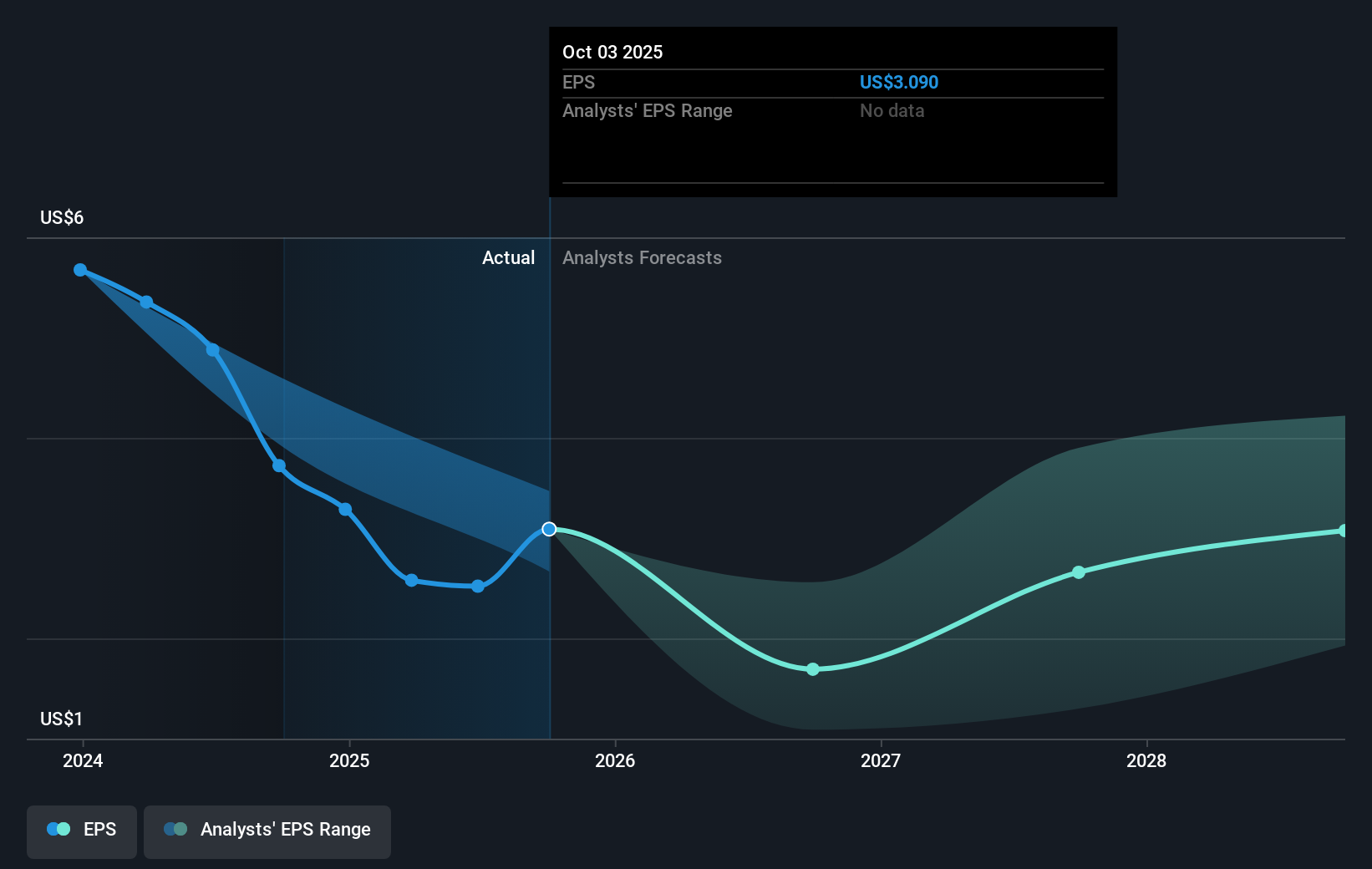Screen dimensions: 1372x869
Task: Switch to the Actual section
Action: [509, 257]
